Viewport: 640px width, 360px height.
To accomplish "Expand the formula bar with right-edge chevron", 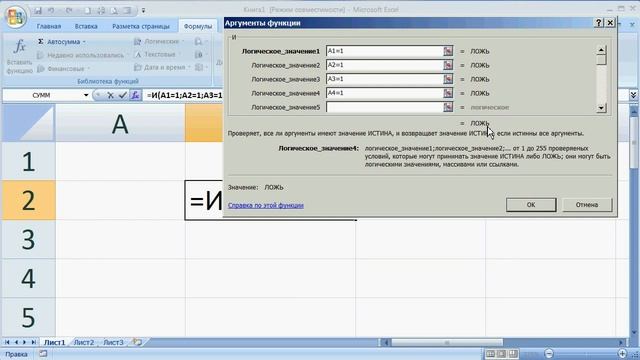I will click(x=633, y=95).
